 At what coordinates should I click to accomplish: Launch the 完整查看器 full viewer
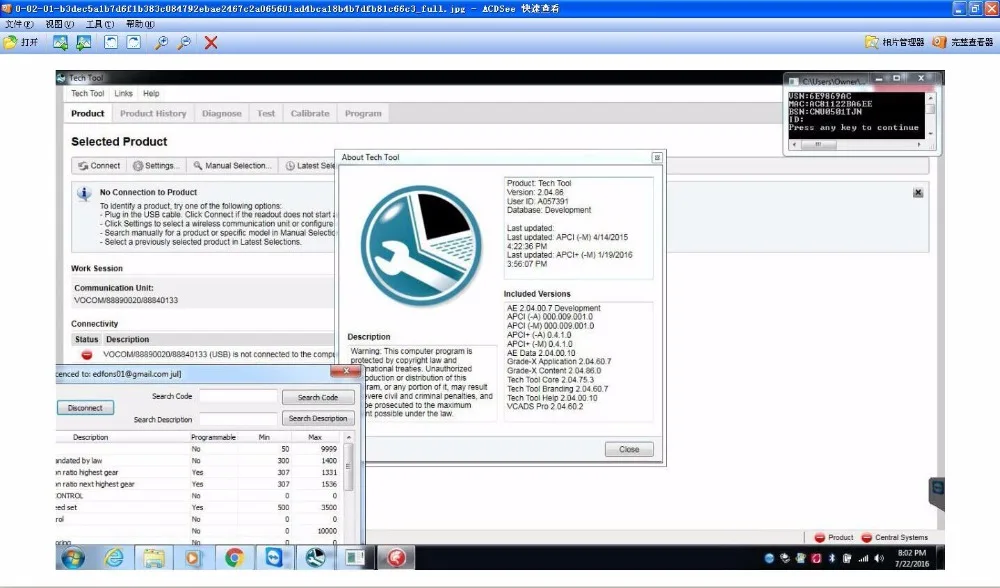click(x=962, y=42)
